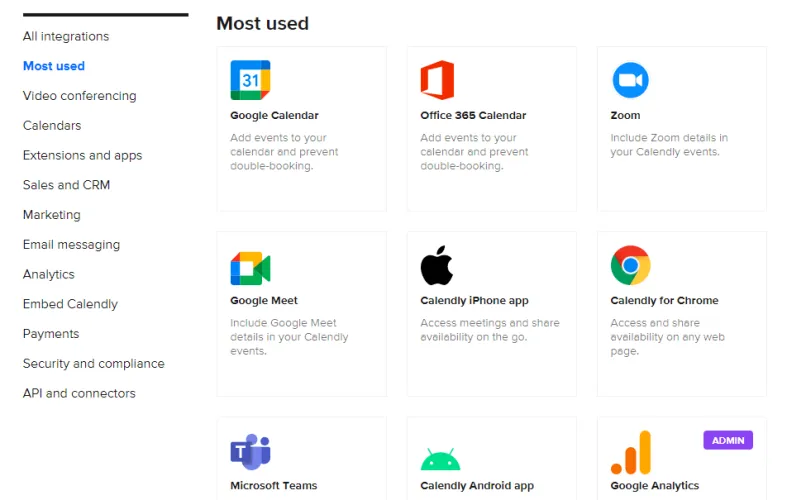Open the Calendly iPhone app title link
The height and width of the screenshot is (500, 787).
pos(474,301)
